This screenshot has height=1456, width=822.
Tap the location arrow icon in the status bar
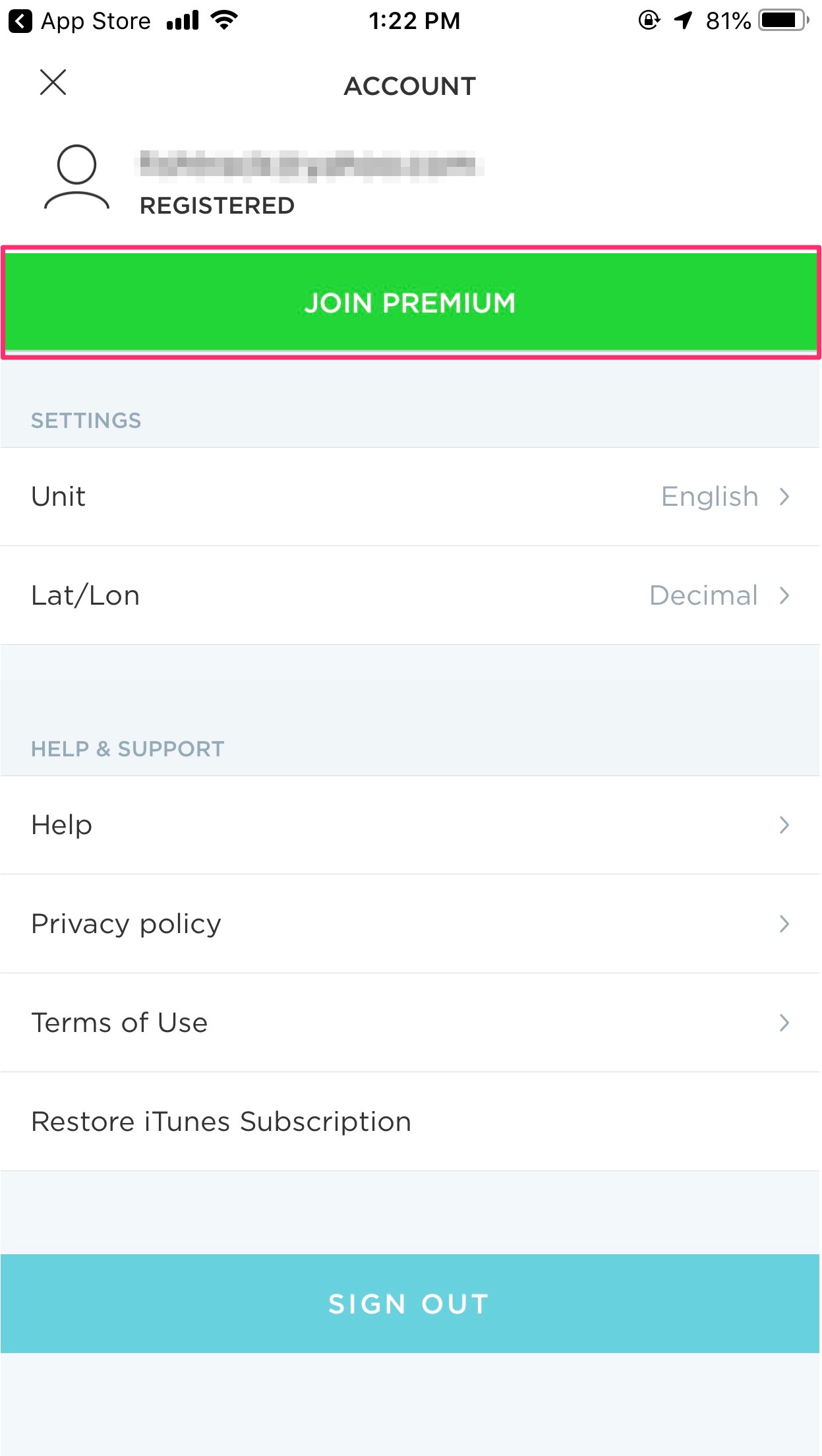click(684, 20)
